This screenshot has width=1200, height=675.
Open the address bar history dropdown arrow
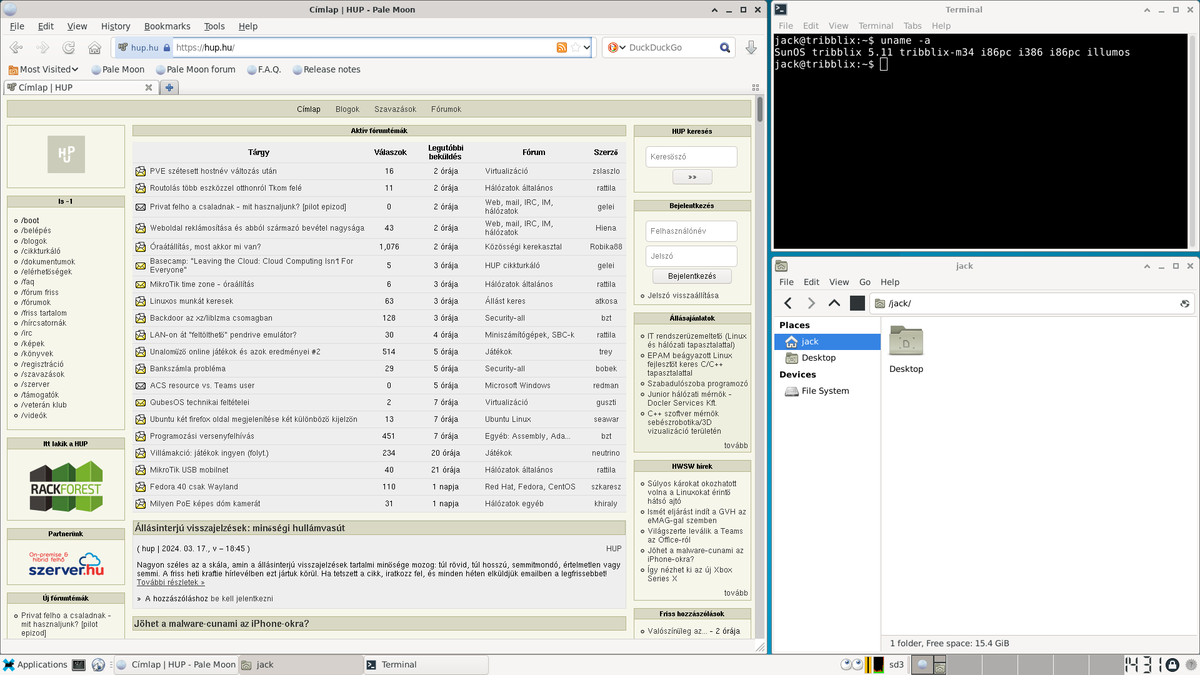coord(587,47)
